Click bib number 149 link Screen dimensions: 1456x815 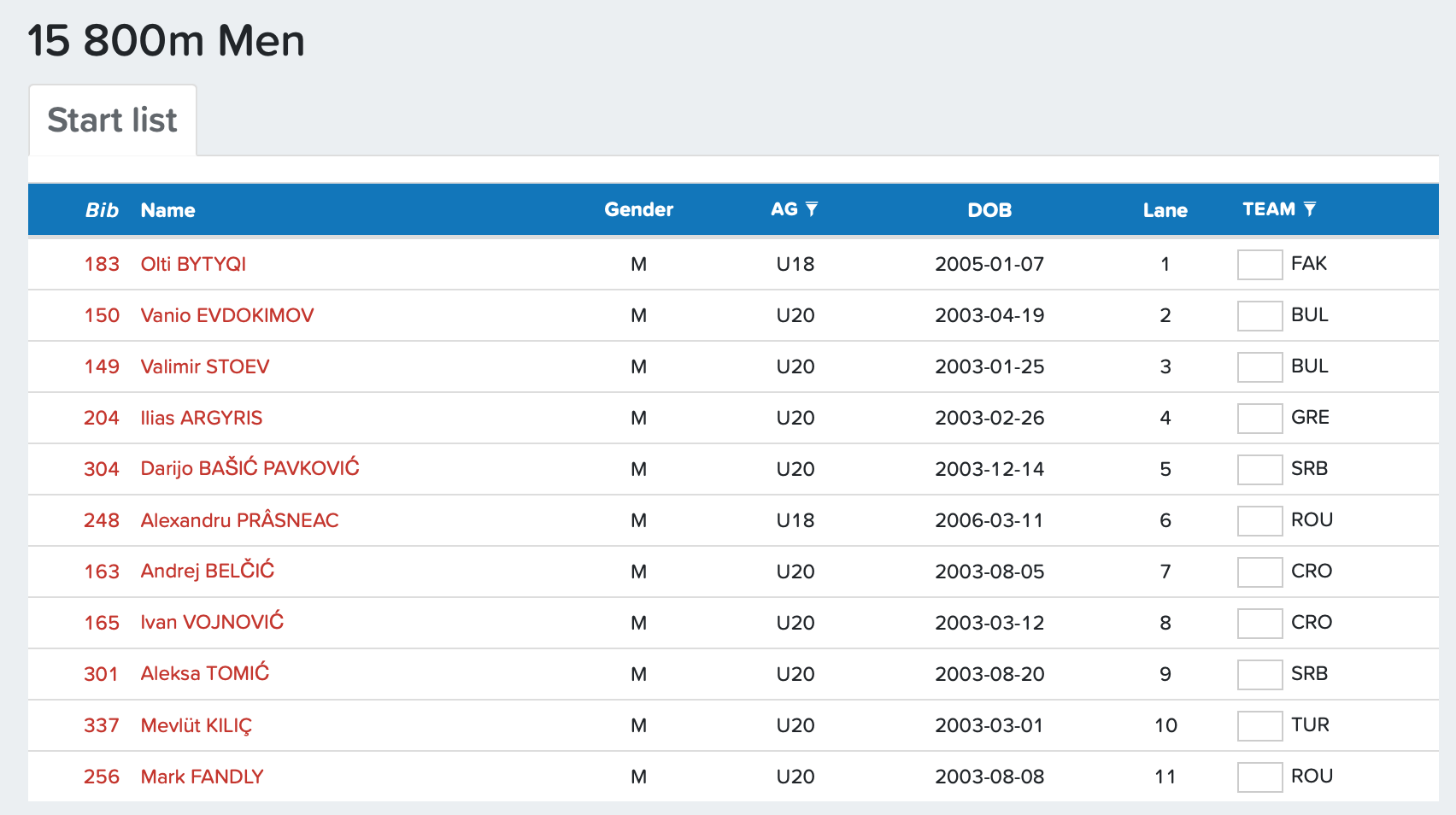[x=102, y=366]
